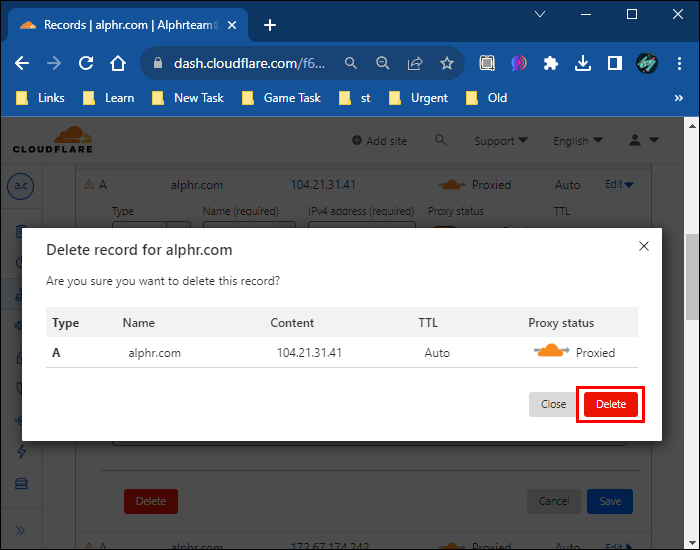Open the Game Task bookmark folder
Screen dimensions: 700x550
(x=281, y=98)
